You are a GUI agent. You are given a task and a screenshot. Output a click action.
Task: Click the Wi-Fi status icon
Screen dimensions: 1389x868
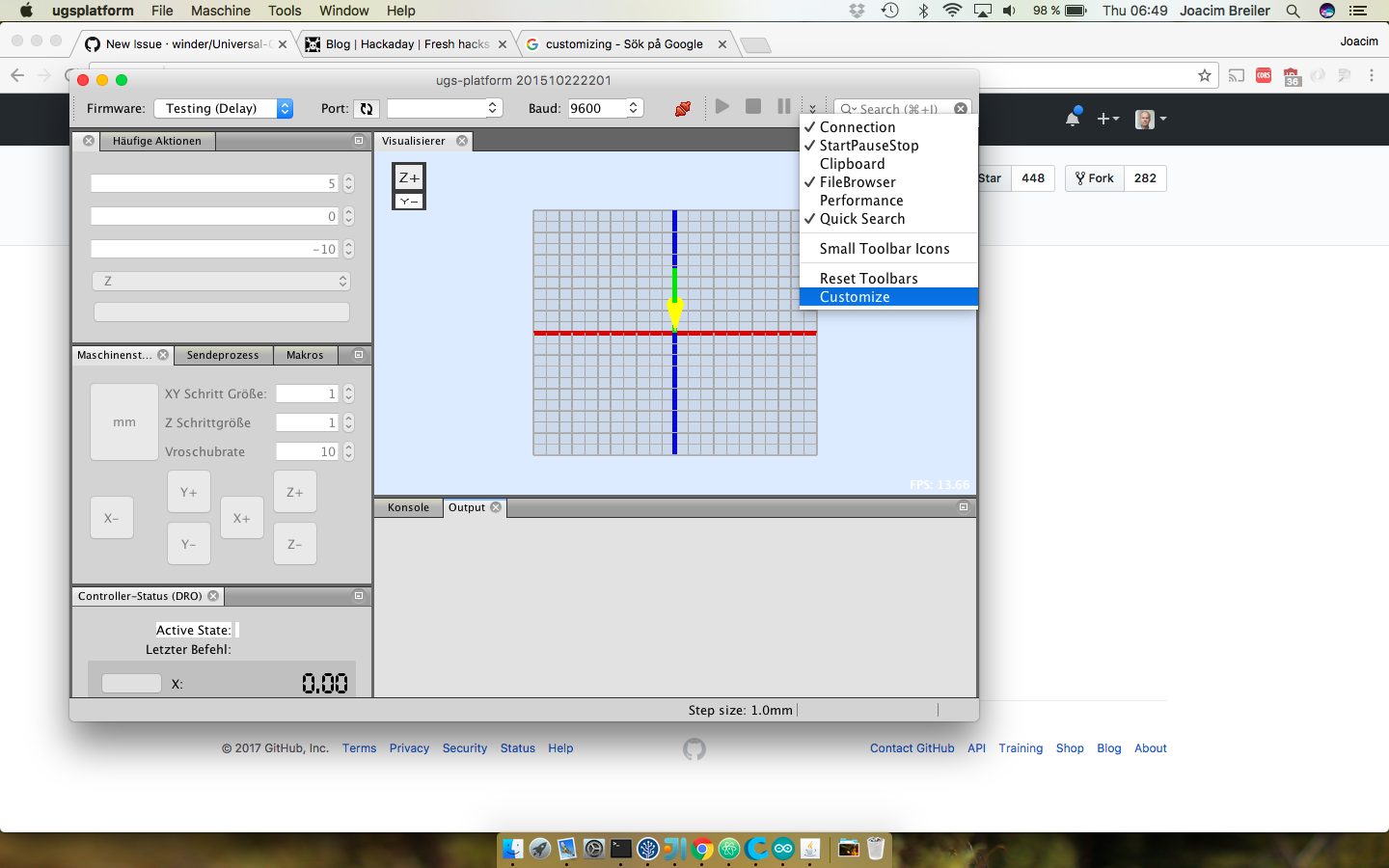[x=952, y=11]
